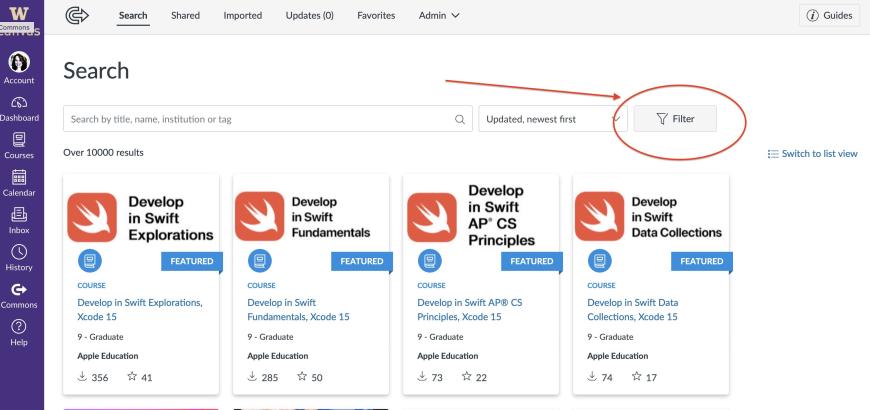This screenshot has height=410, width=870.
Task: Expand the Admin menu
Action: point(439,16)
